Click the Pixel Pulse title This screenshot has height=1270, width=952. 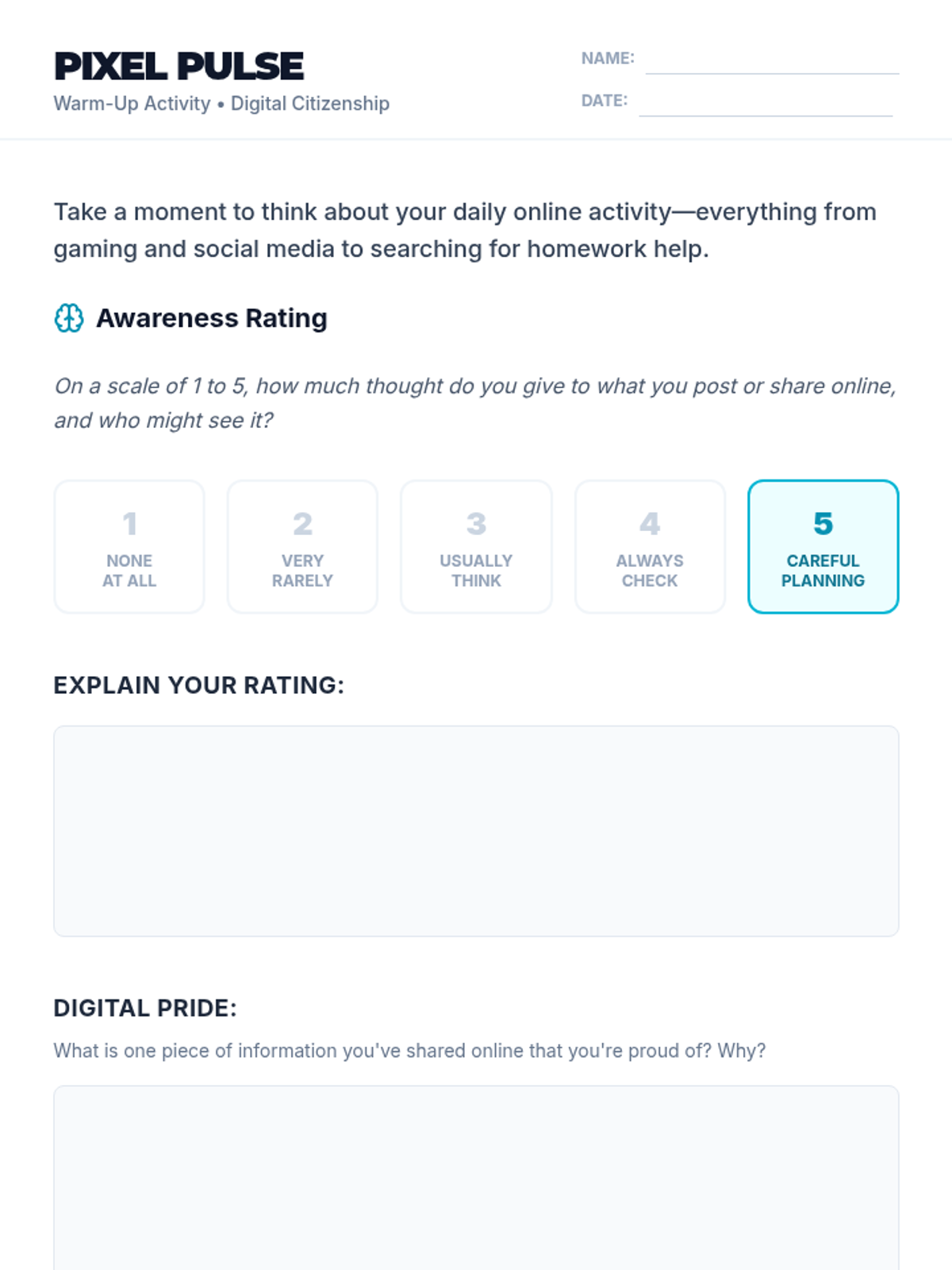point(178,66)
